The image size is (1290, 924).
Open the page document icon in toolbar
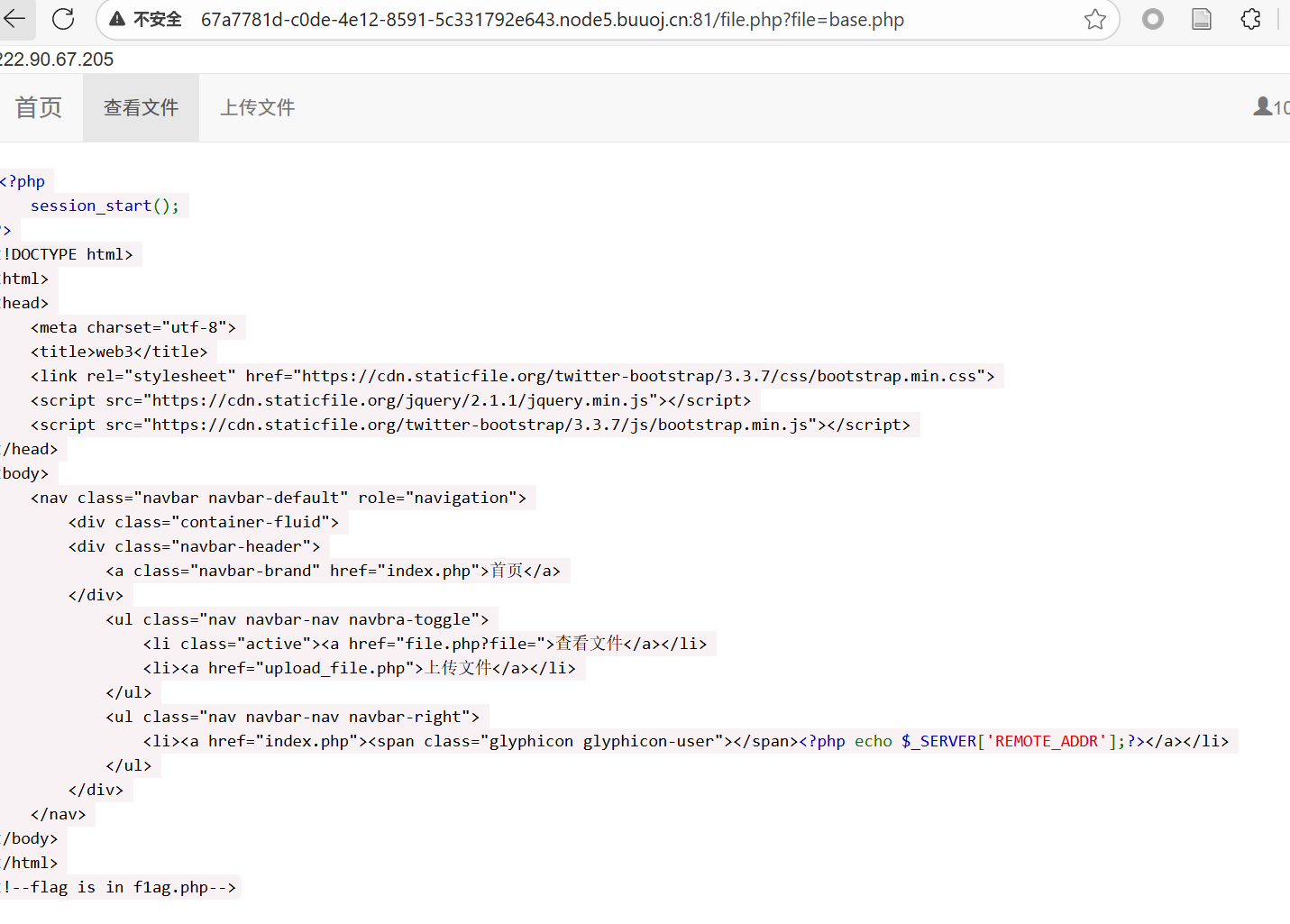pyautogui.click(x=1202, y=19)
